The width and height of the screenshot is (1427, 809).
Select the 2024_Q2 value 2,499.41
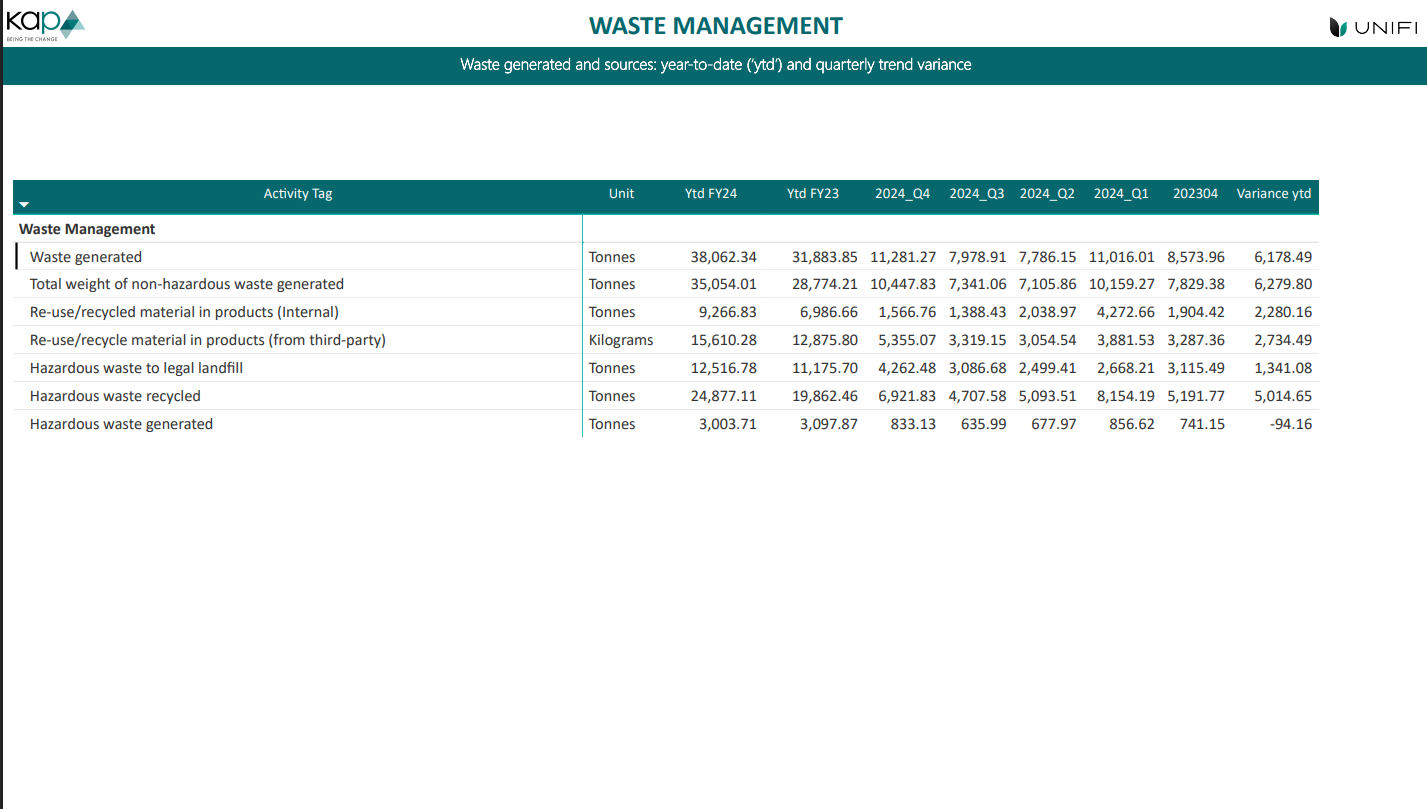click(x=1047, y=369)
